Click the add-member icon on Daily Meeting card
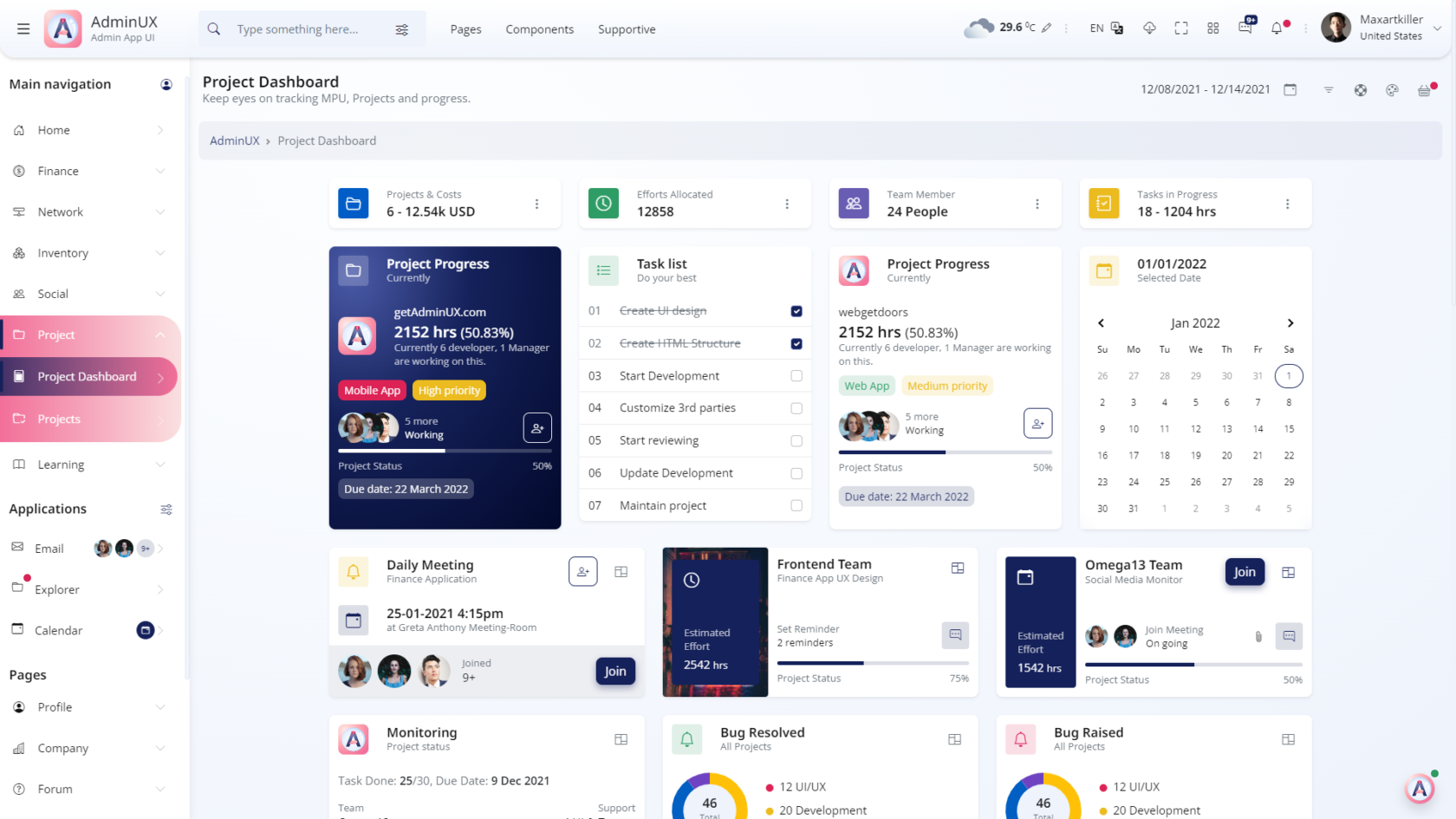This screenshot has height=819, width=1456. 582,571
